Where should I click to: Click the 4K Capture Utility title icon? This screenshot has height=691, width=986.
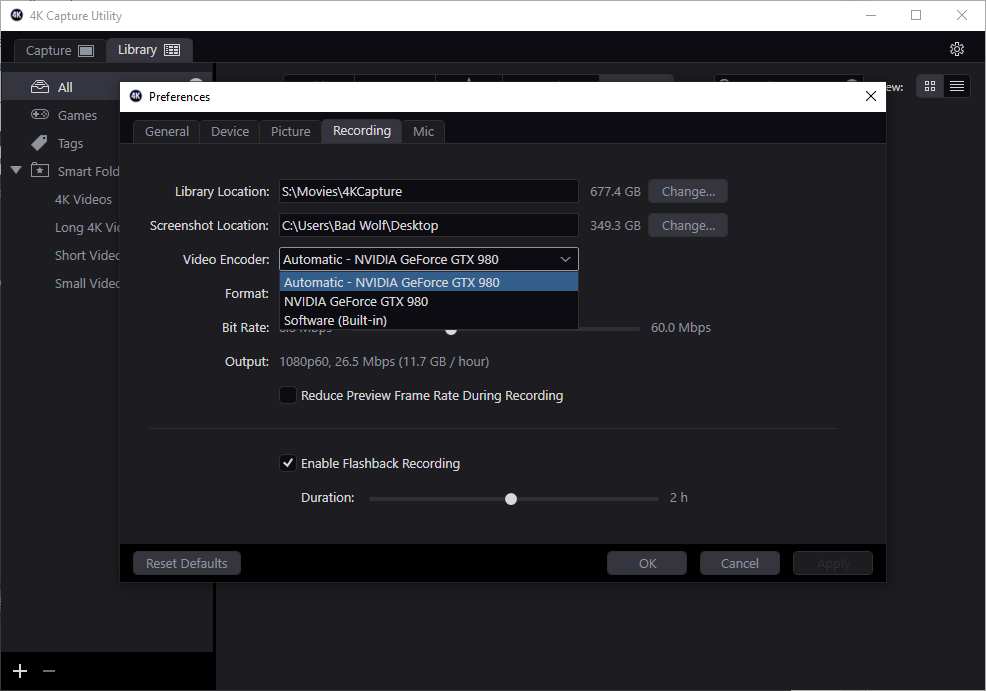click(x=16, y=15)
